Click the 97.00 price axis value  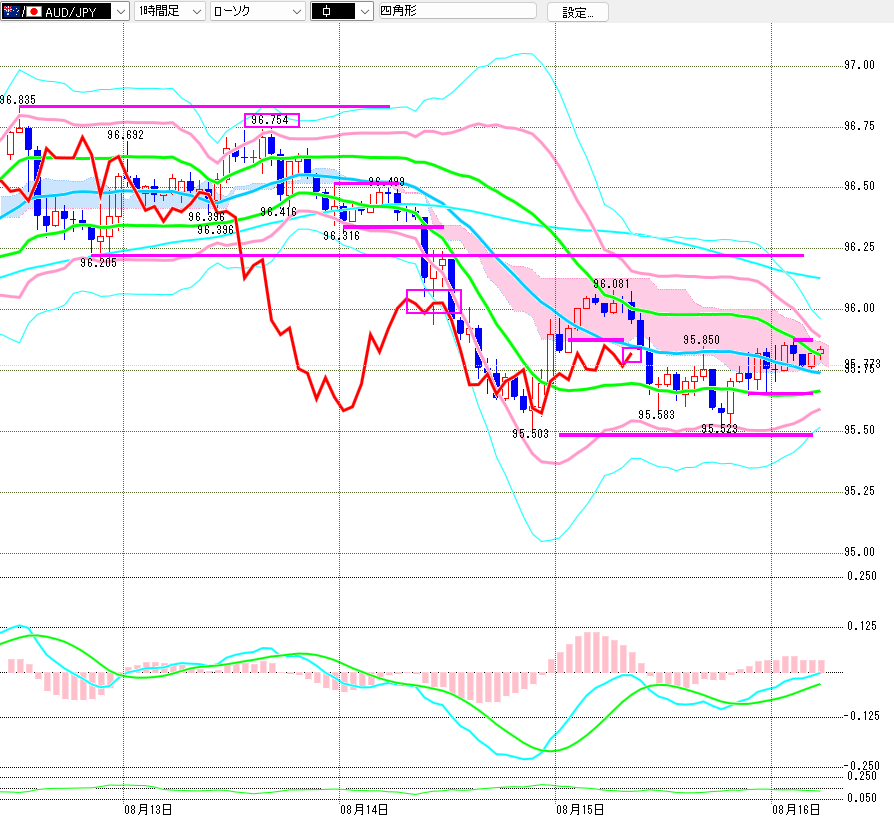[859, 65]
